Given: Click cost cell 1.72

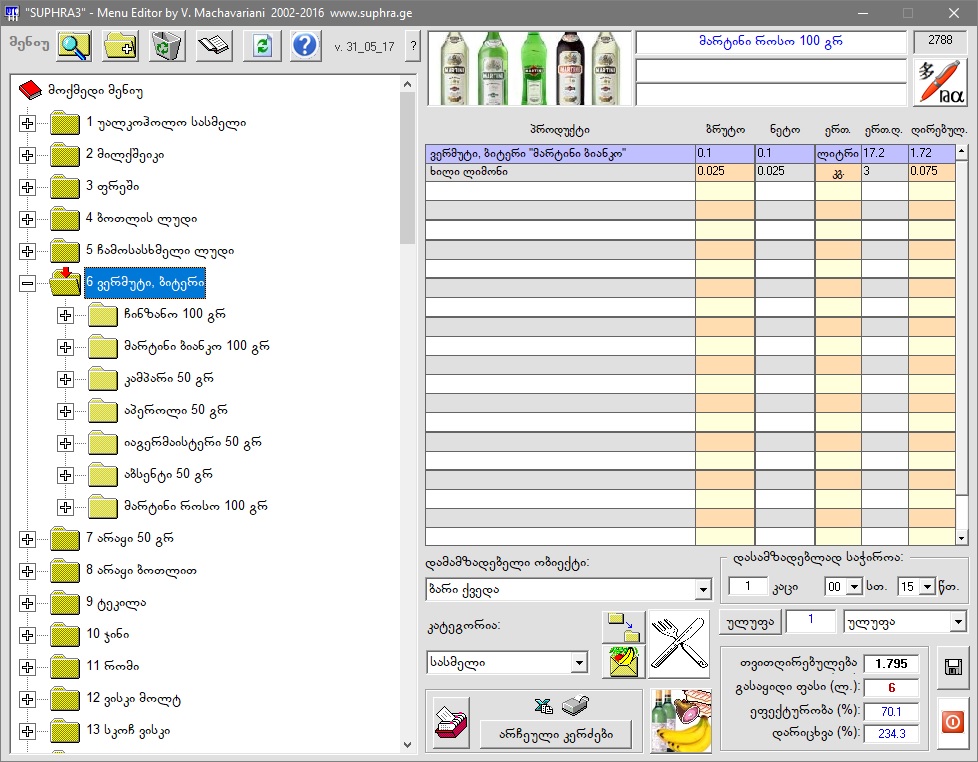Looking at the screenshot, I should 931,153.
